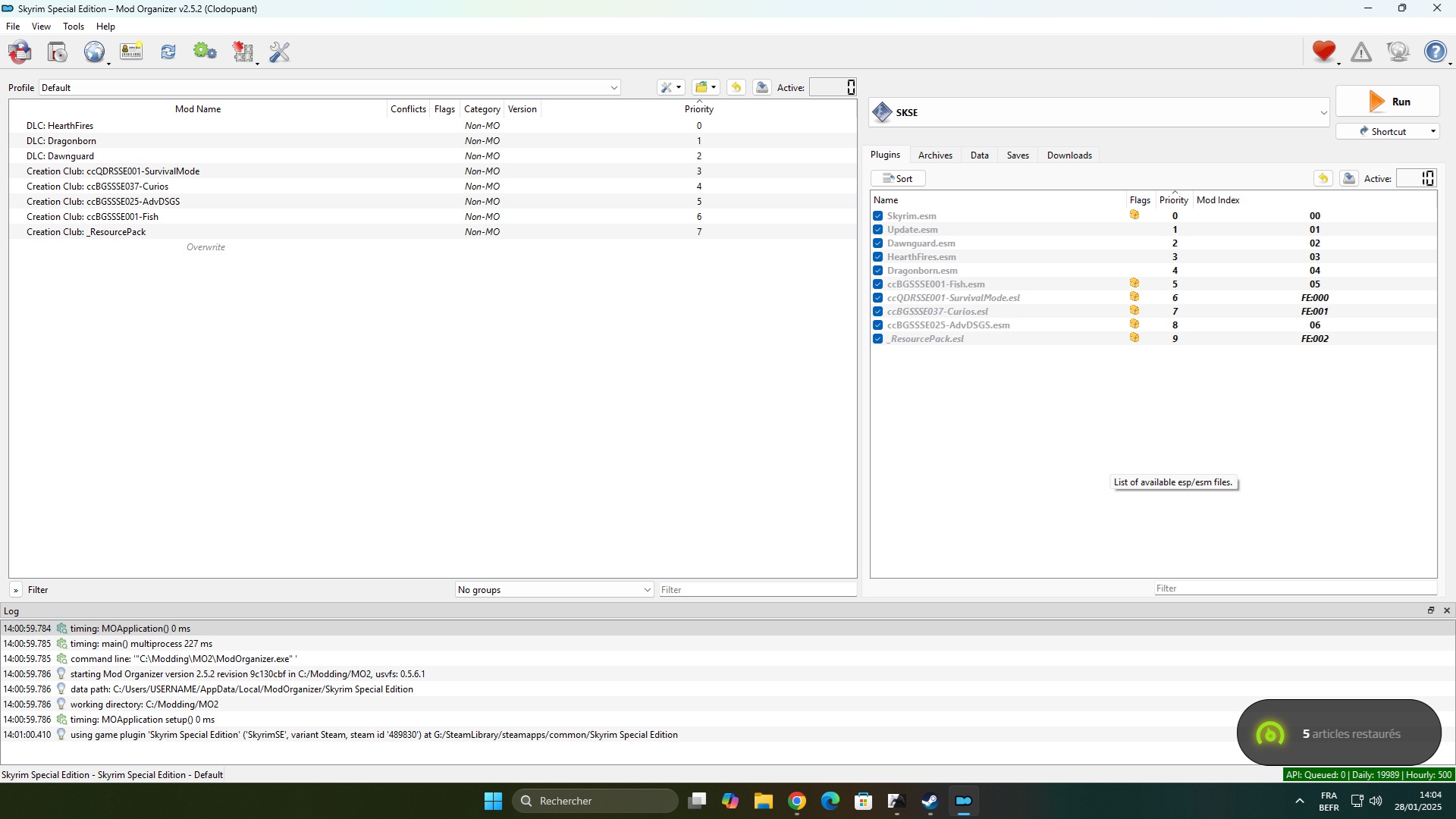The height and width of the screenshot is (819, 1456).
Task: Toggle the ccQDRSSE001-SurvivalMode.esl checkbox
Action: [878, 298]
